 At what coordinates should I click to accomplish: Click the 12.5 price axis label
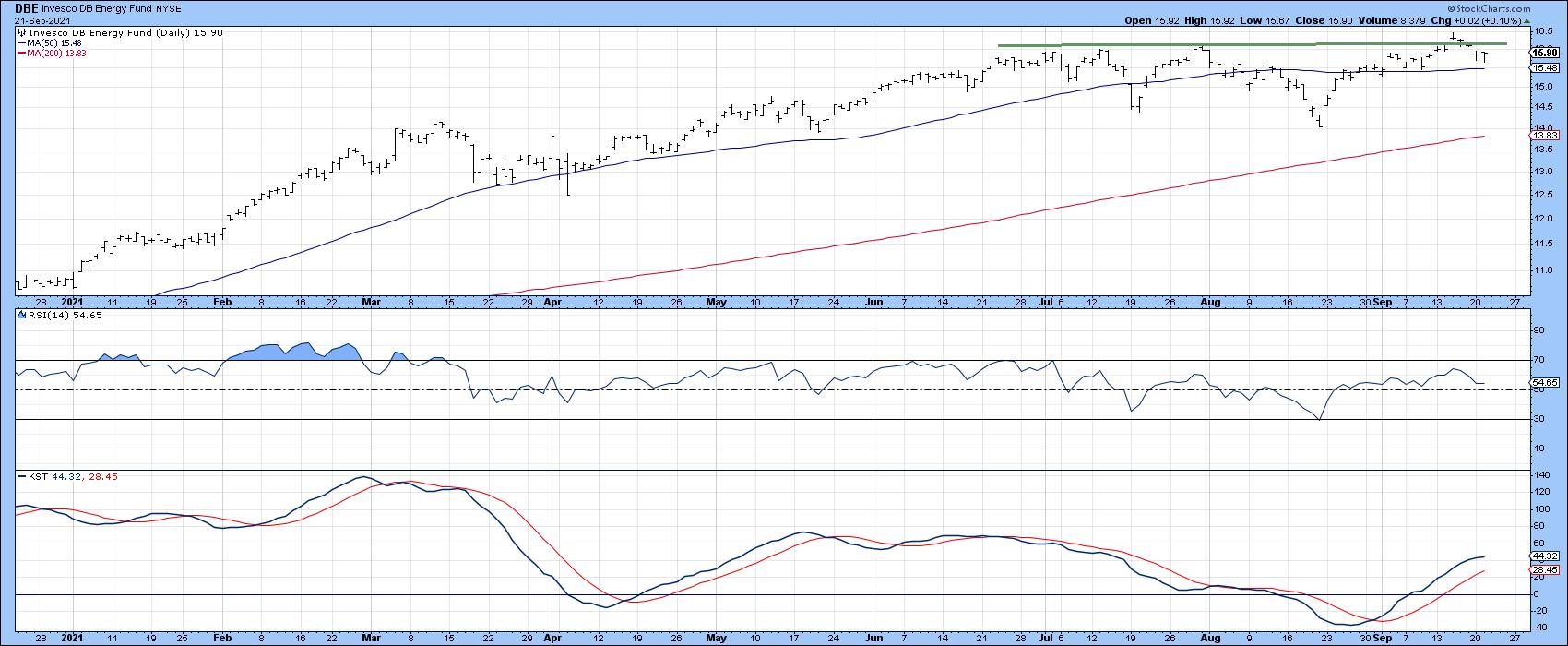coord(1542,195)
